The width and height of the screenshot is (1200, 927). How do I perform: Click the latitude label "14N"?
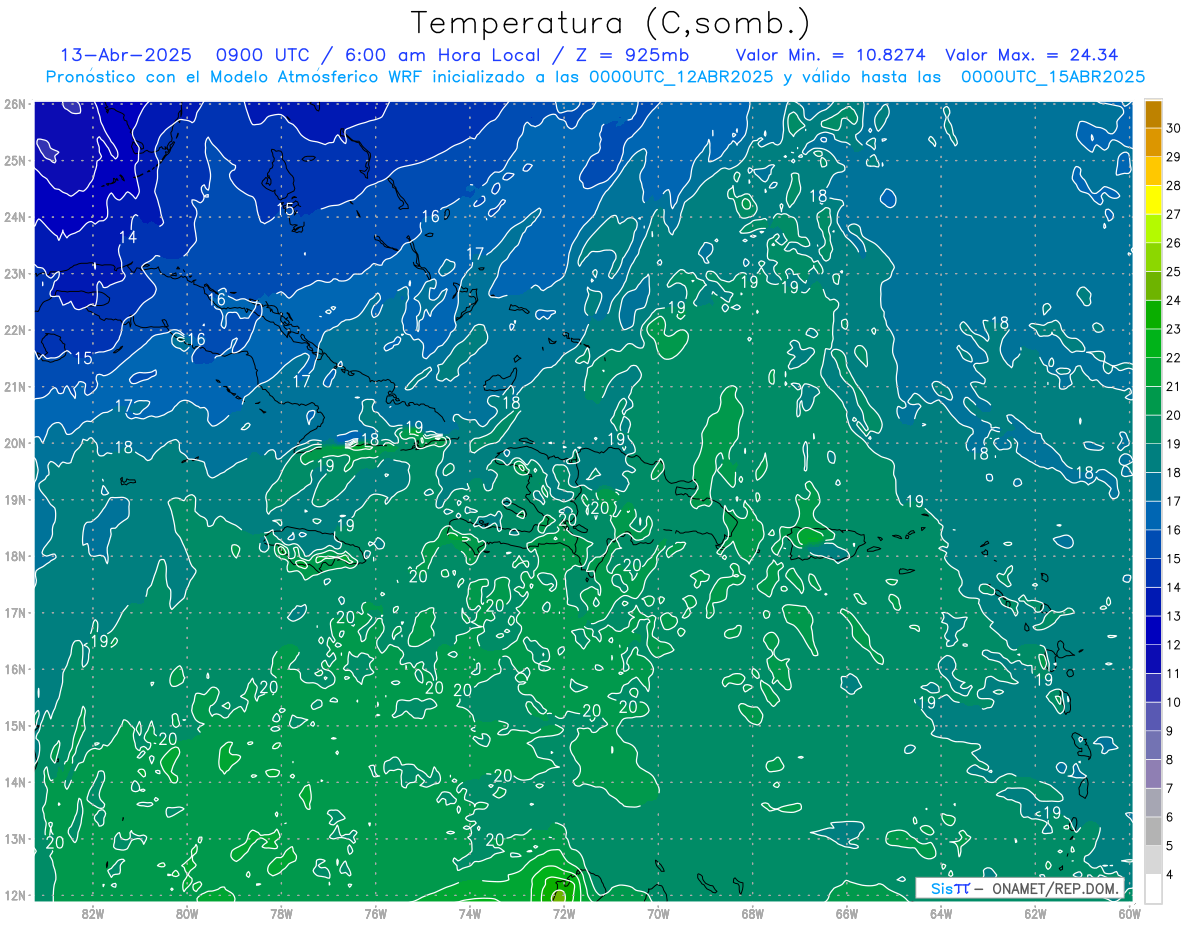point(14,782)
